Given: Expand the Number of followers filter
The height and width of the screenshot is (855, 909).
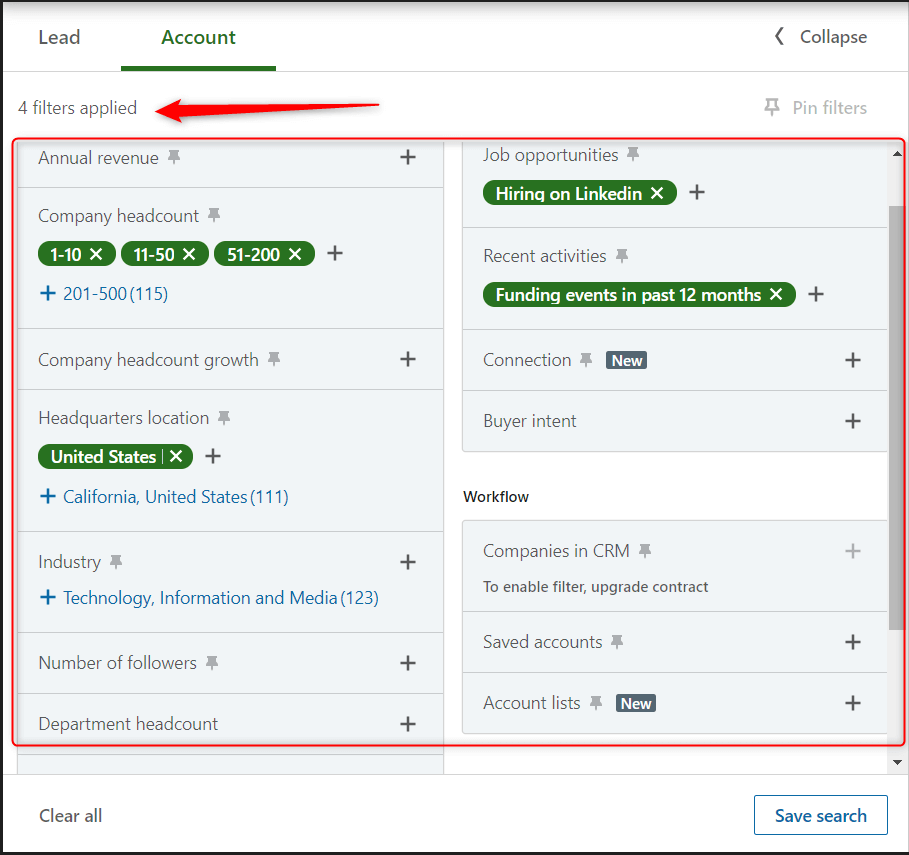Looking at the screenshot, I should coord(408,663).
